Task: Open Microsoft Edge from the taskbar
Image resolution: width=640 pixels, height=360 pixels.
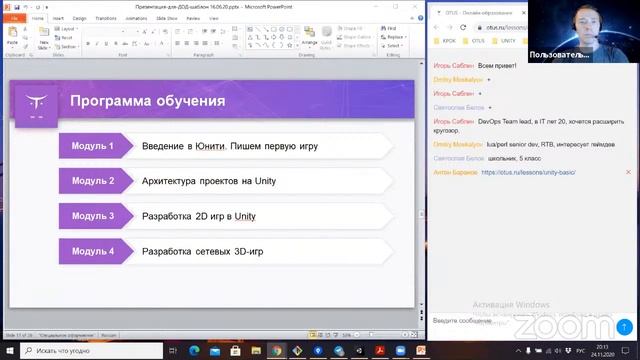Action: pyautogui.click(x=194, y=351)
